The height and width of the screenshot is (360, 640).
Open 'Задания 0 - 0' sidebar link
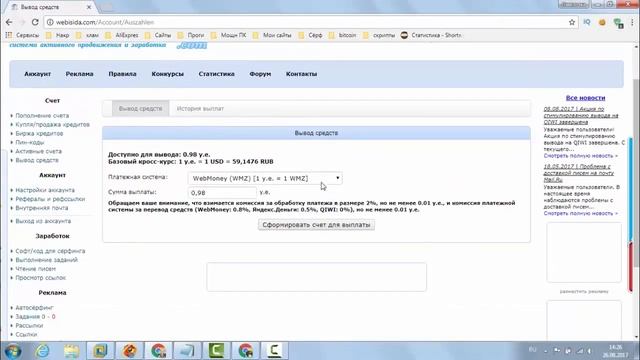35,317
